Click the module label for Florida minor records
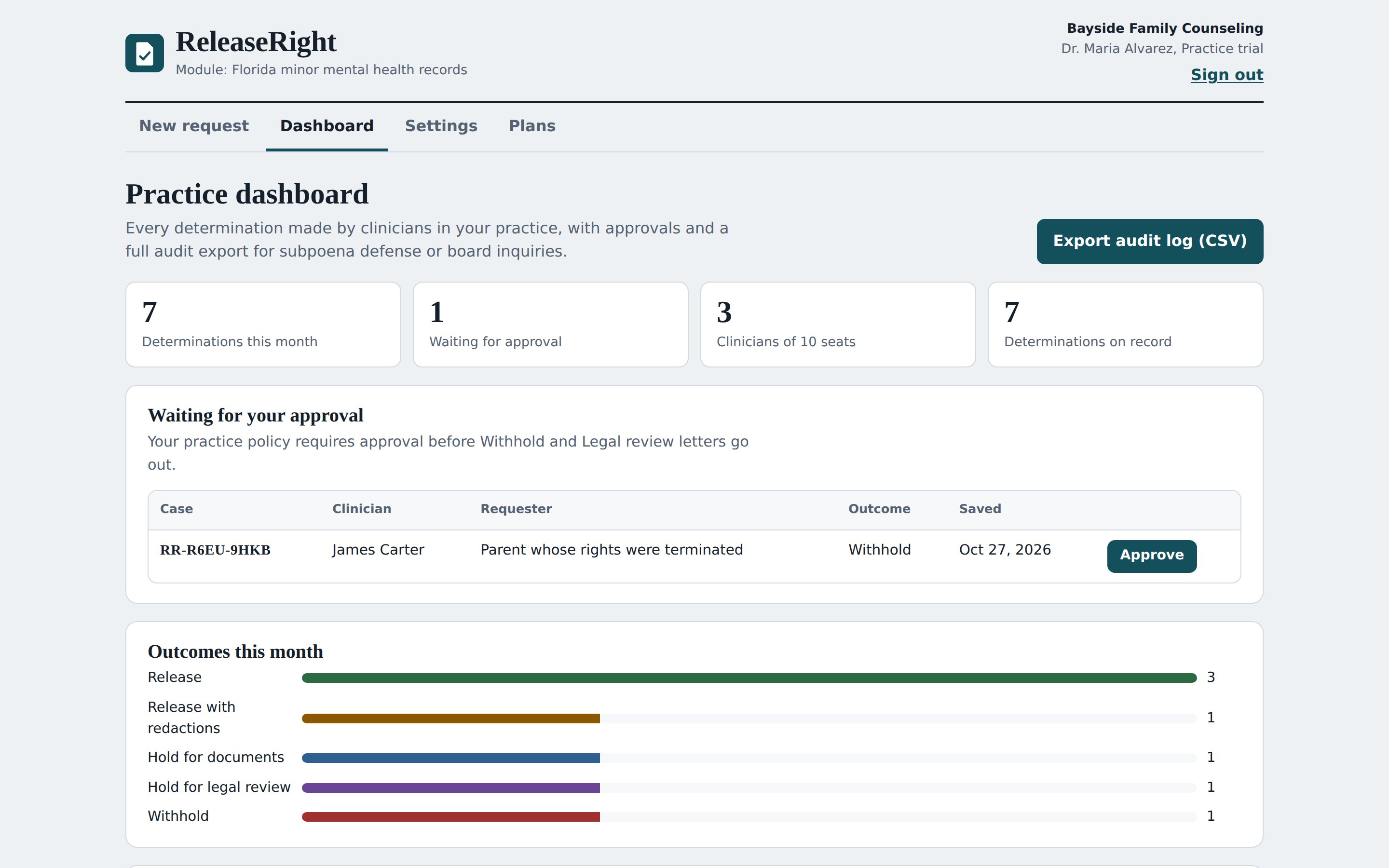Screen dimensions: 1389x868 321,70
